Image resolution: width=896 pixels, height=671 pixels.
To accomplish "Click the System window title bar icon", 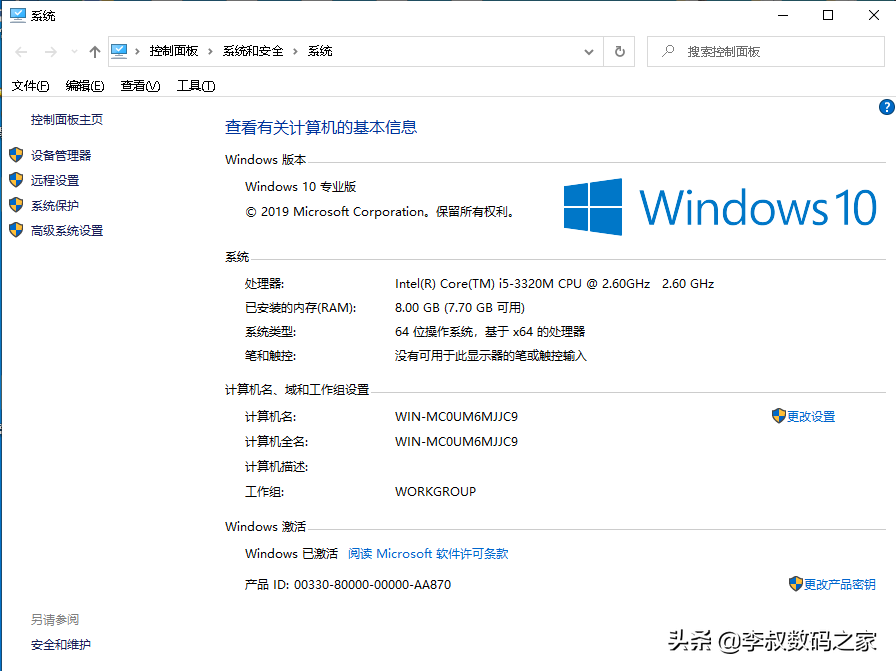I will (18, 15).
